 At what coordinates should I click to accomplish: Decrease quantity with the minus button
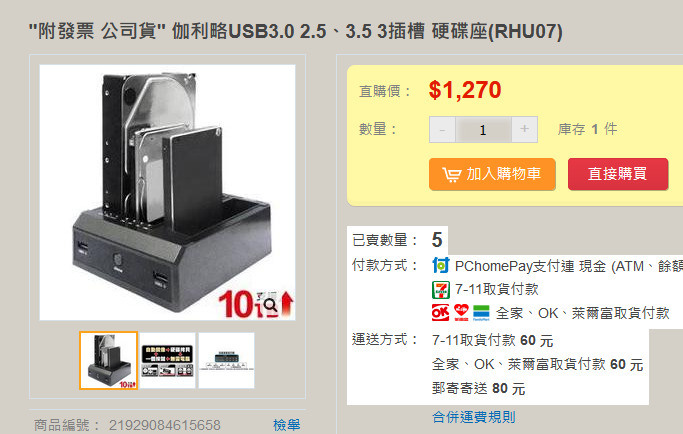tap(442, 129)
